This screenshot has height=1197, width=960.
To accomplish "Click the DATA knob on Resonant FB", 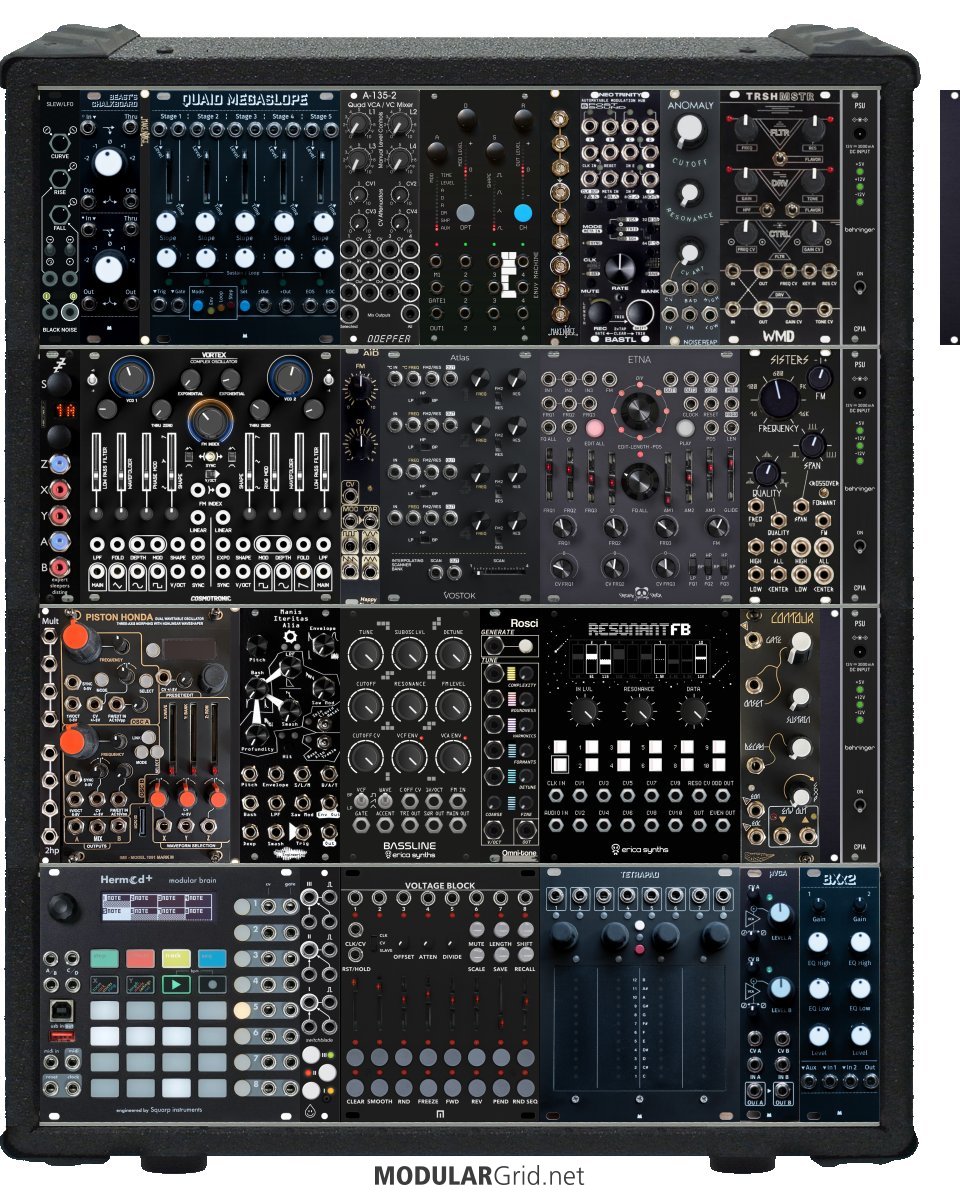I will click(x=693, y=711).
